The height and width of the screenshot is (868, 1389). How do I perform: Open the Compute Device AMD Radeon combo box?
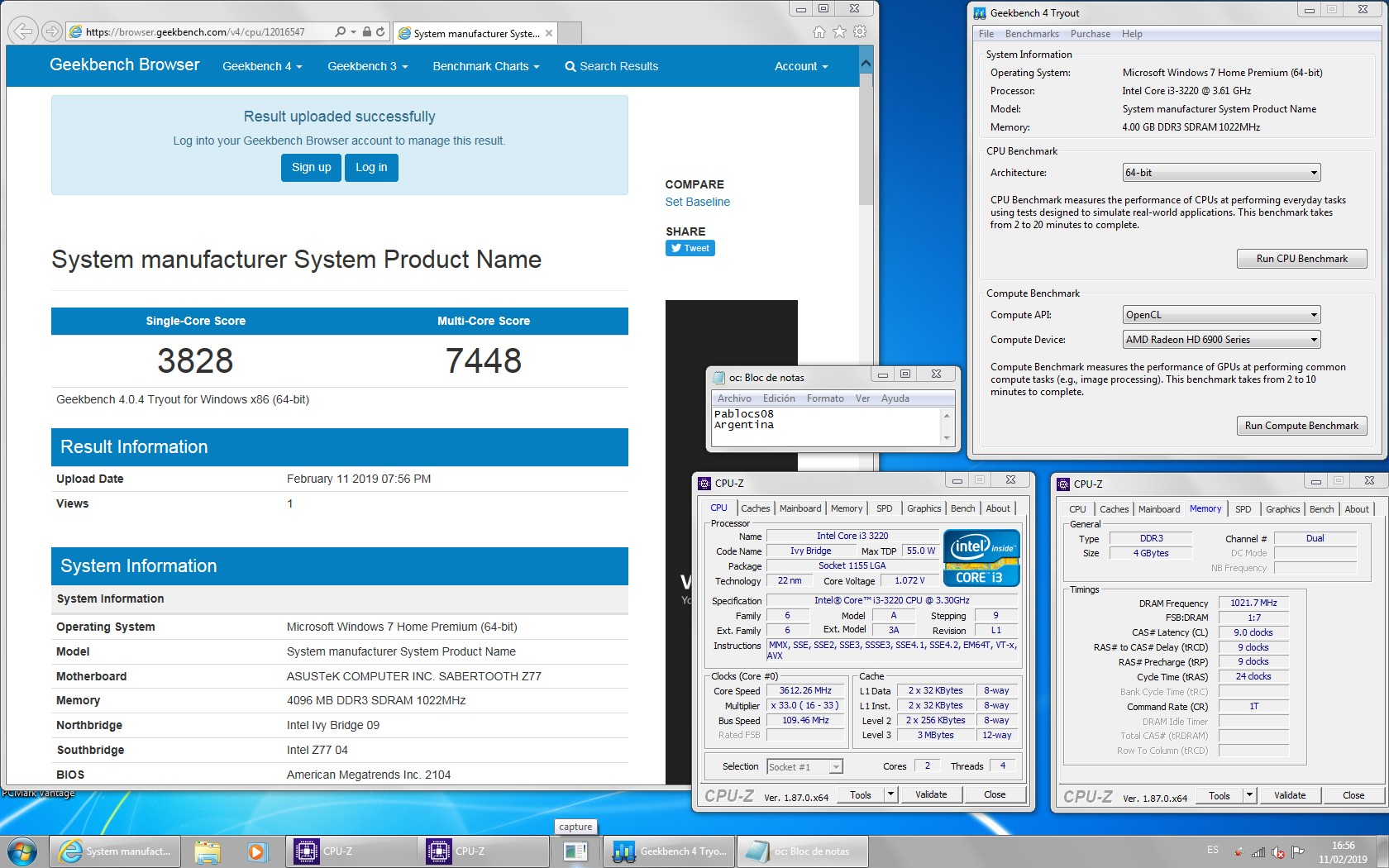(x=1221, y=340)
